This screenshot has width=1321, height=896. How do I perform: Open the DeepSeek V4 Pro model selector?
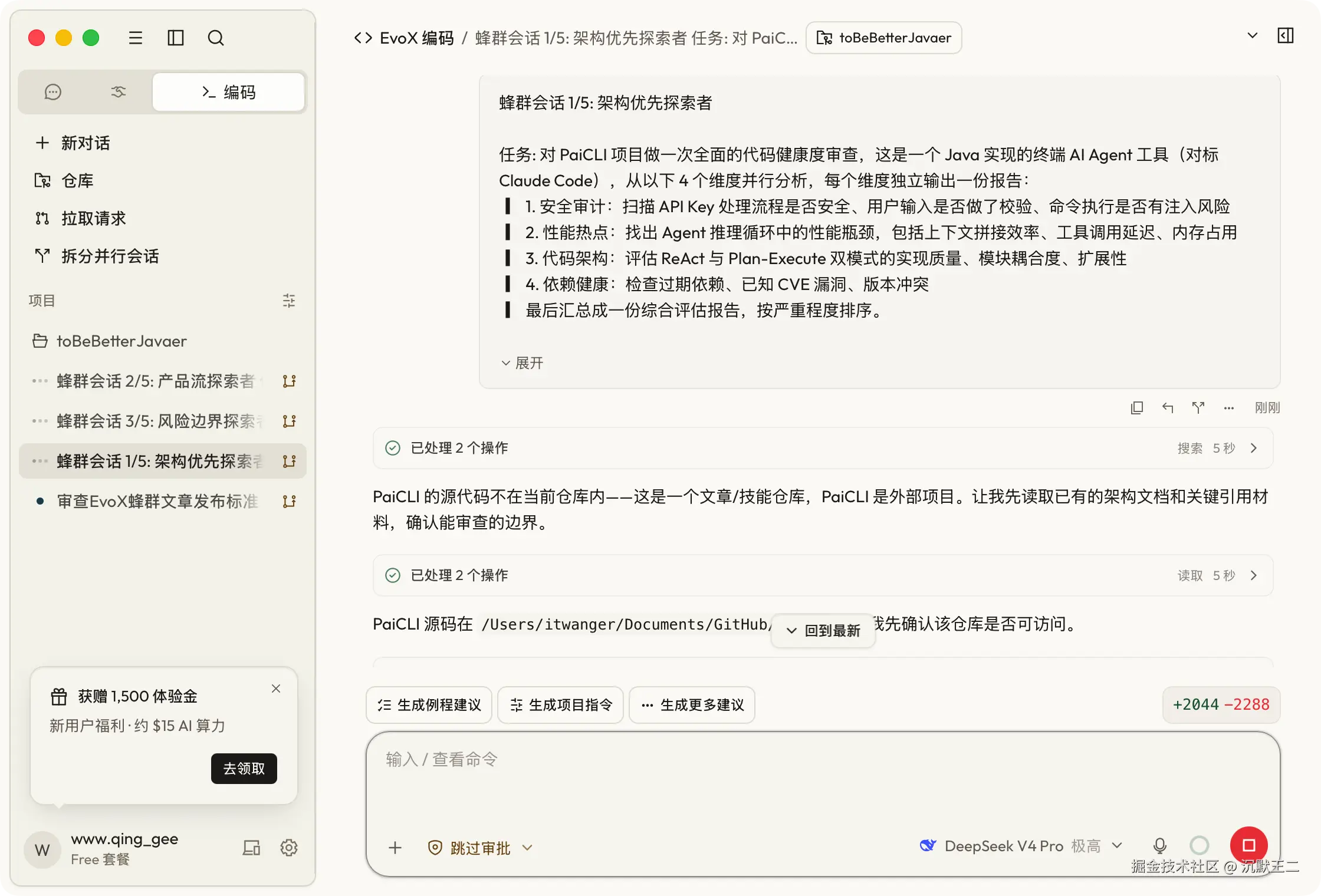point(1021,846)
